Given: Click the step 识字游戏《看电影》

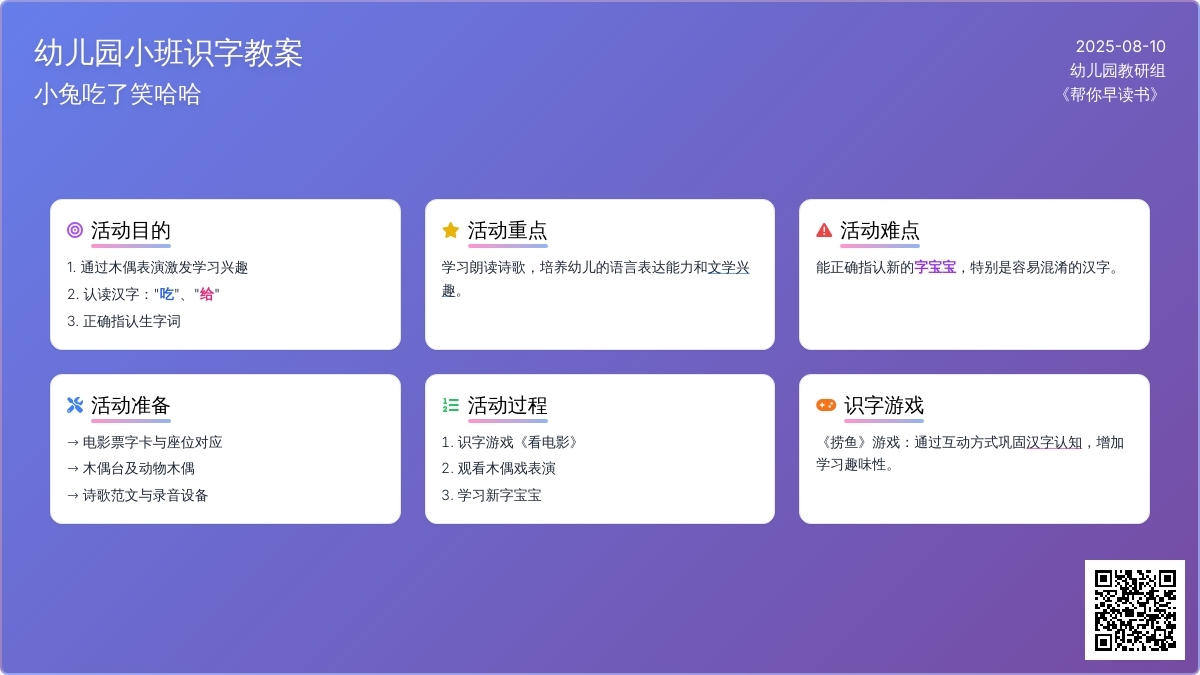Looking at the screenshot, I should pyautogui.click(x=511, y=442).
